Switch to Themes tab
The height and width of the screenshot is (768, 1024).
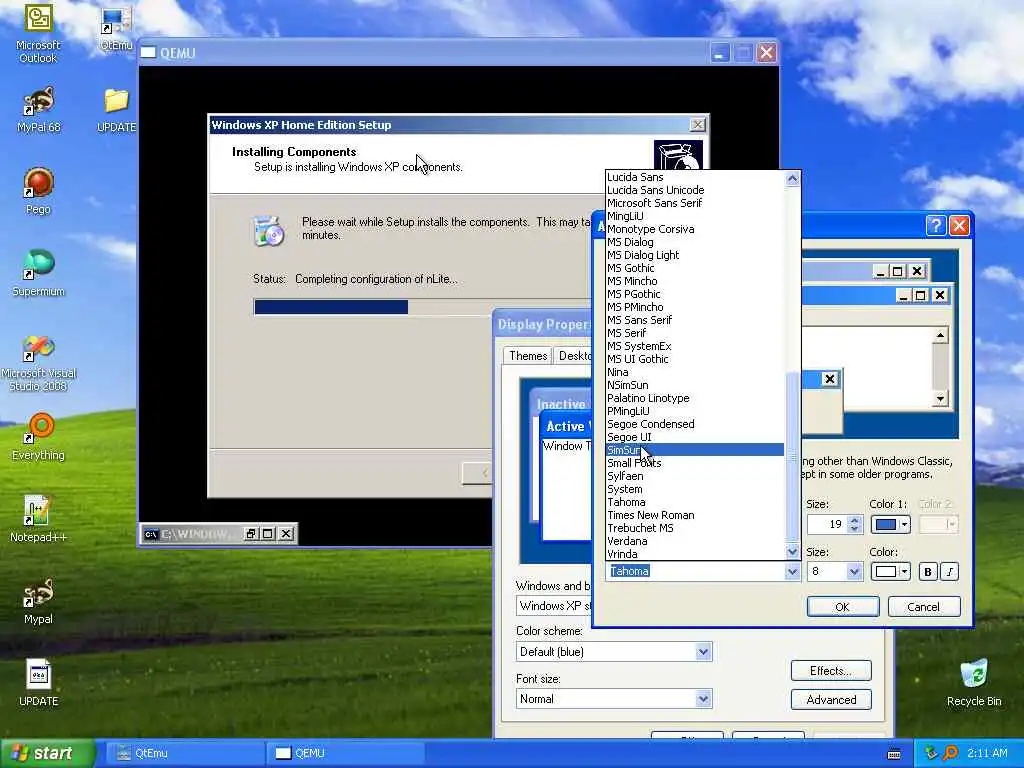point(528,356)
